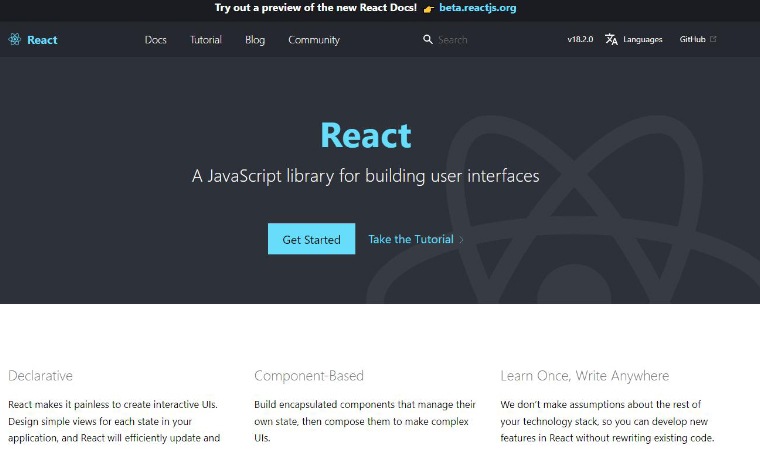Click the Declarative heading
This screenshot has width=760, height=449.
tap(40, 376)
